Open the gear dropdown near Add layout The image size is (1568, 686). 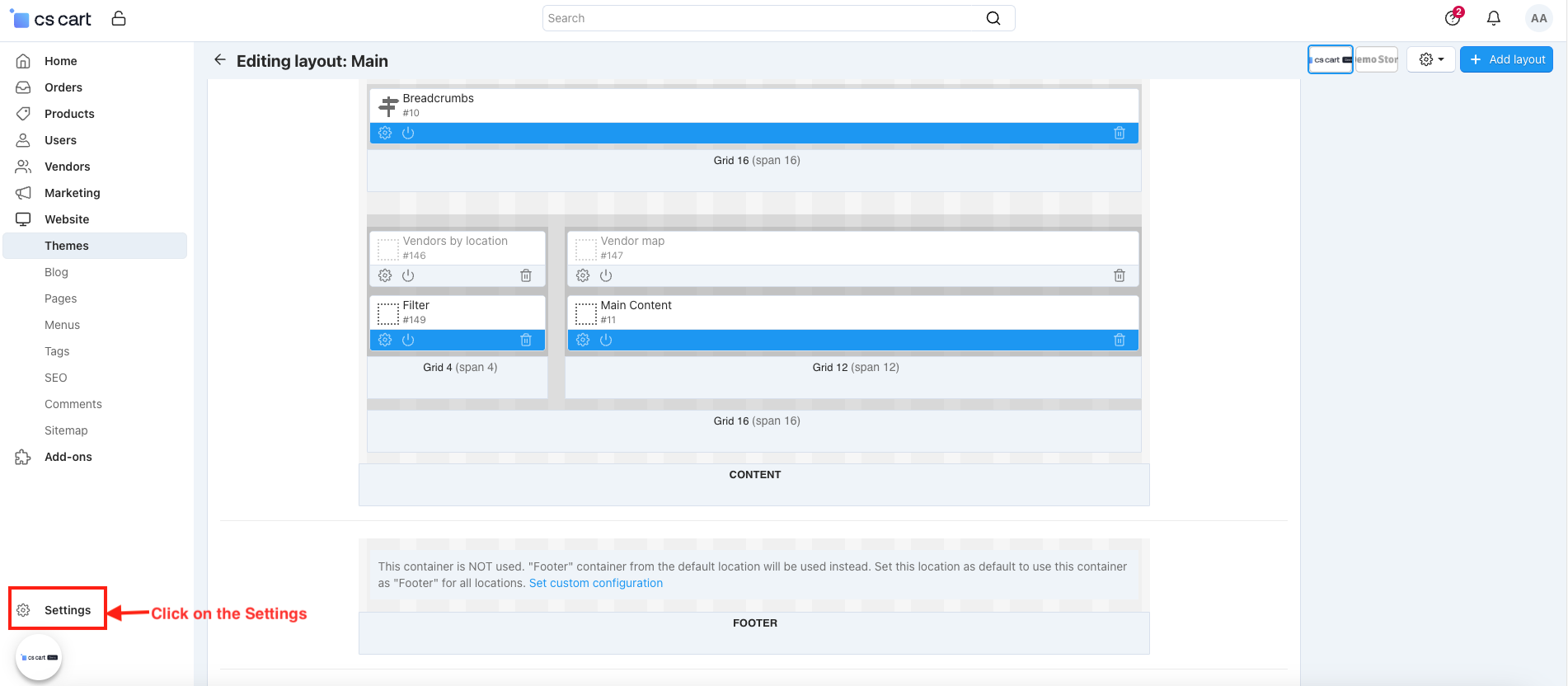point(1431,59)
